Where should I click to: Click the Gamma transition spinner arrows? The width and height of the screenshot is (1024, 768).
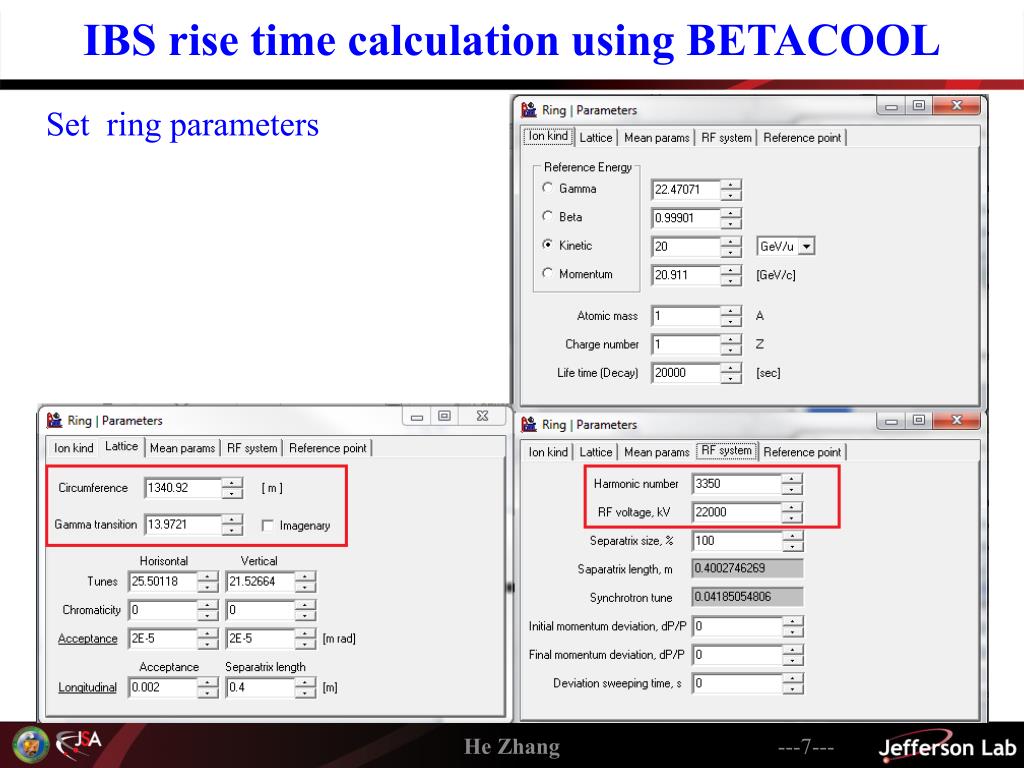(x=232, y=524)
